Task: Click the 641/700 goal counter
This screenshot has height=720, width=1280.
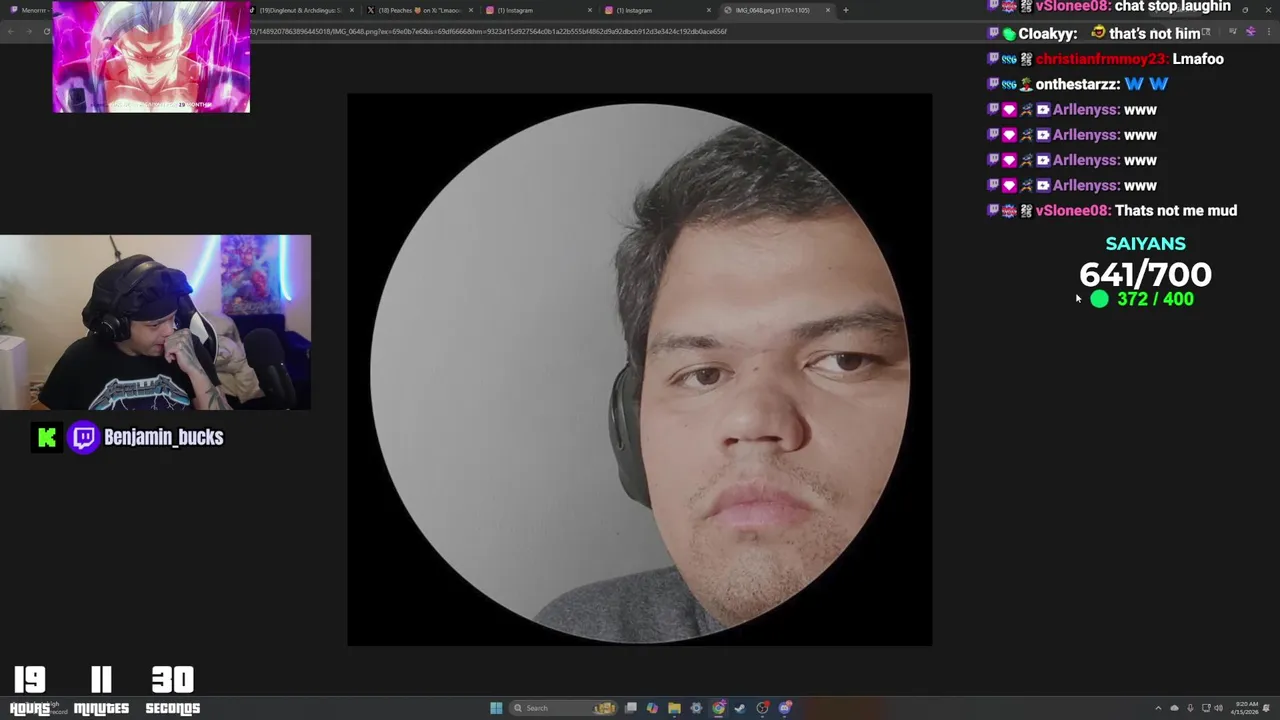Action: click(1145, 274)
